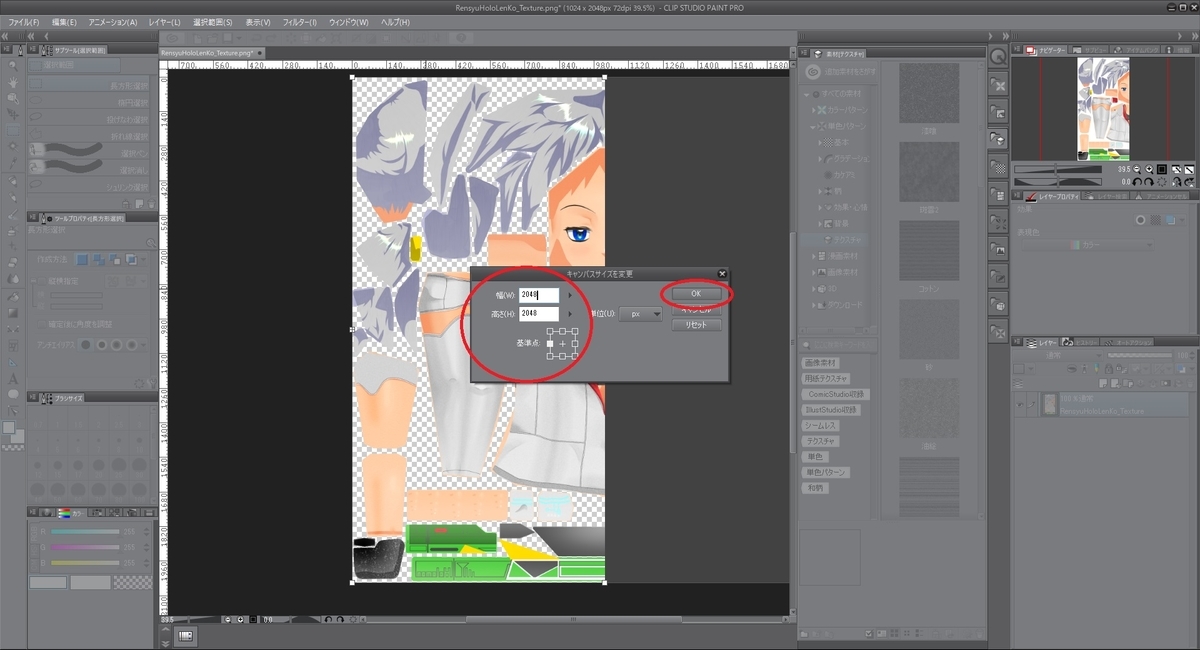The width and height of the screenshot is (1200, 650).
Task: Collapse the 単色パターン material folder
Action: [x=813, y=126]
